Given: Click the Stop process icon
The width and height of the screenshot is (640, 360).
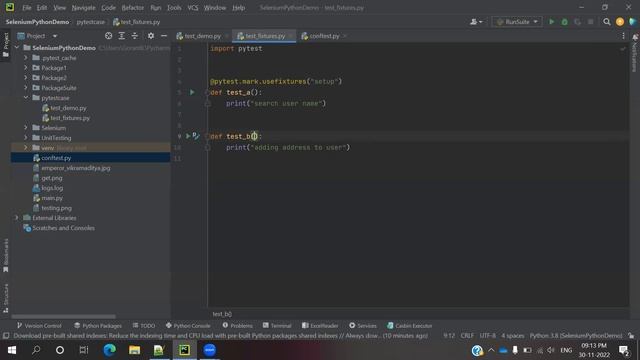Looking at the screenshot, I should 591,22.
